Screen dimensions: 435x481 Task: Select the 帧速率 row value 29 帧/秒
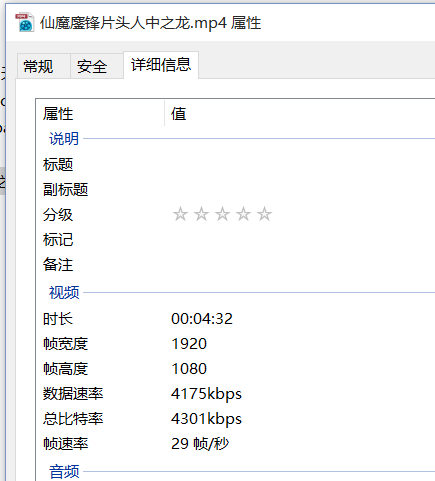pos(200,444)
